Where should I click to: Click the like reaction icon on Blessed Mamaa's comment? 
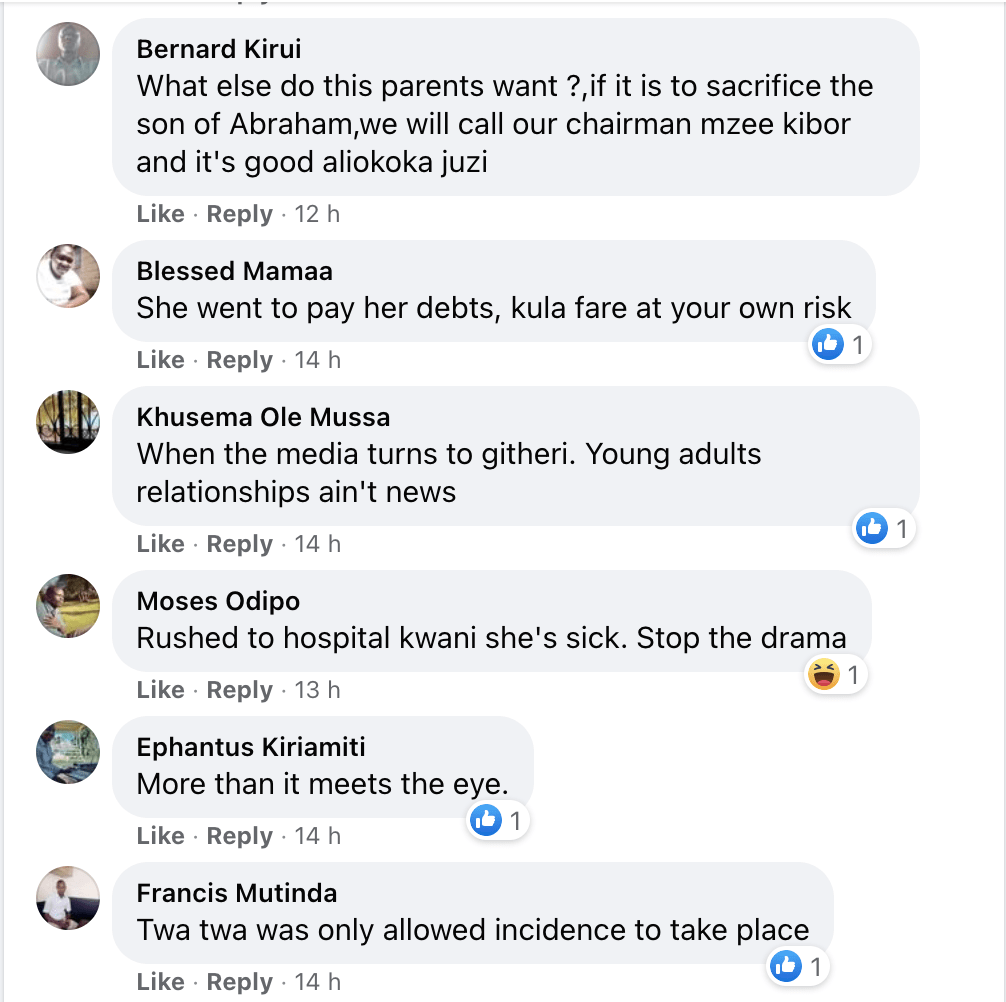828,345
